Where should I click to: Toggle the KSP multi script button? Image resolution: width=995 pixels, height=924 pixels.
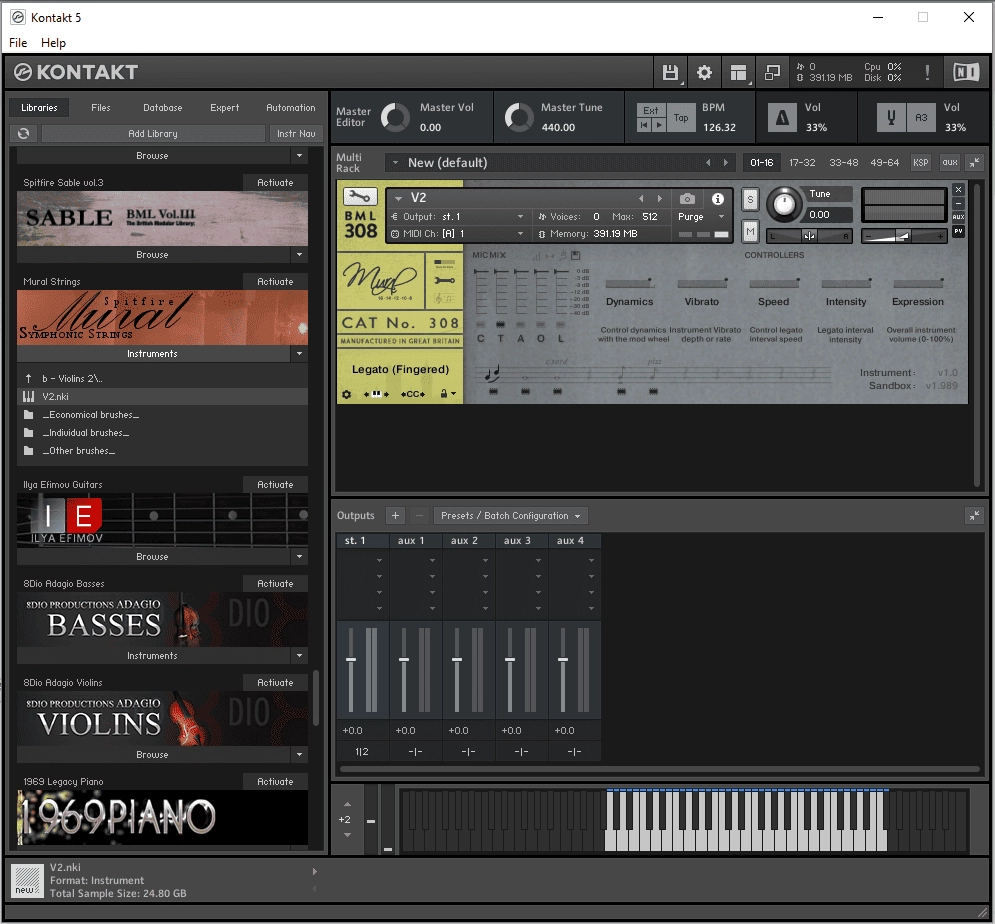920,162
